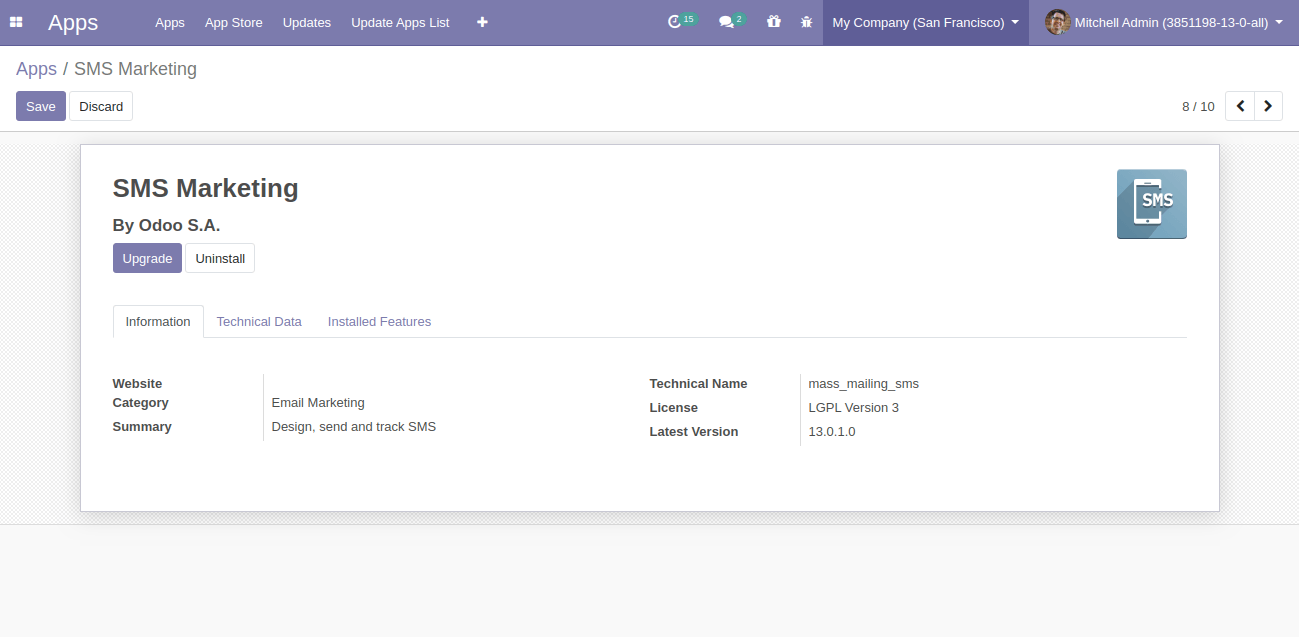Image resolution: width=1299 pixels, height=637 pixels.
Task: Click the Website field label
Action: 137,384
